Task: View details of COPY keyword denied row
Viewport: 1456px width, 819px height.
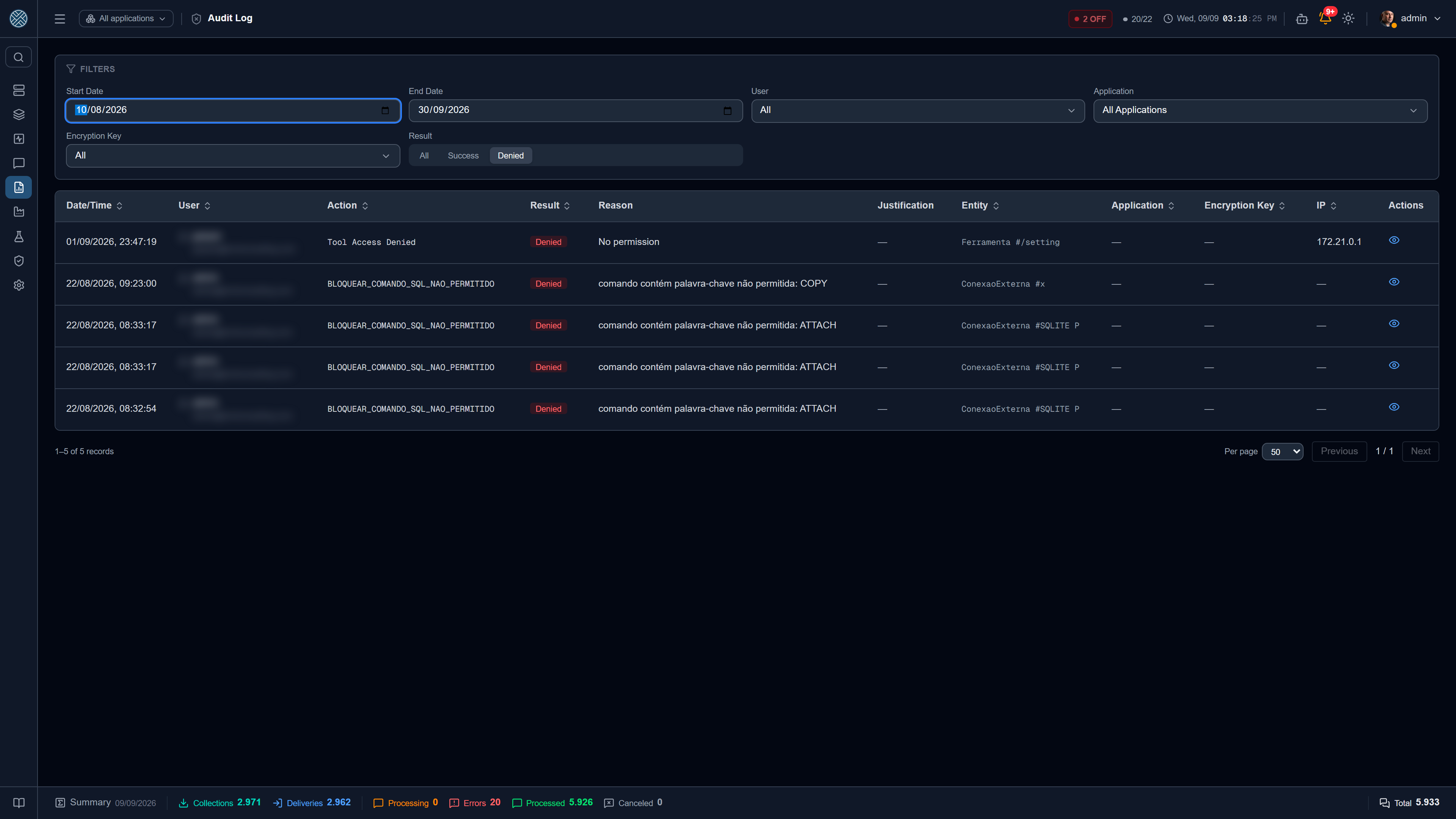Action: 1395,282
